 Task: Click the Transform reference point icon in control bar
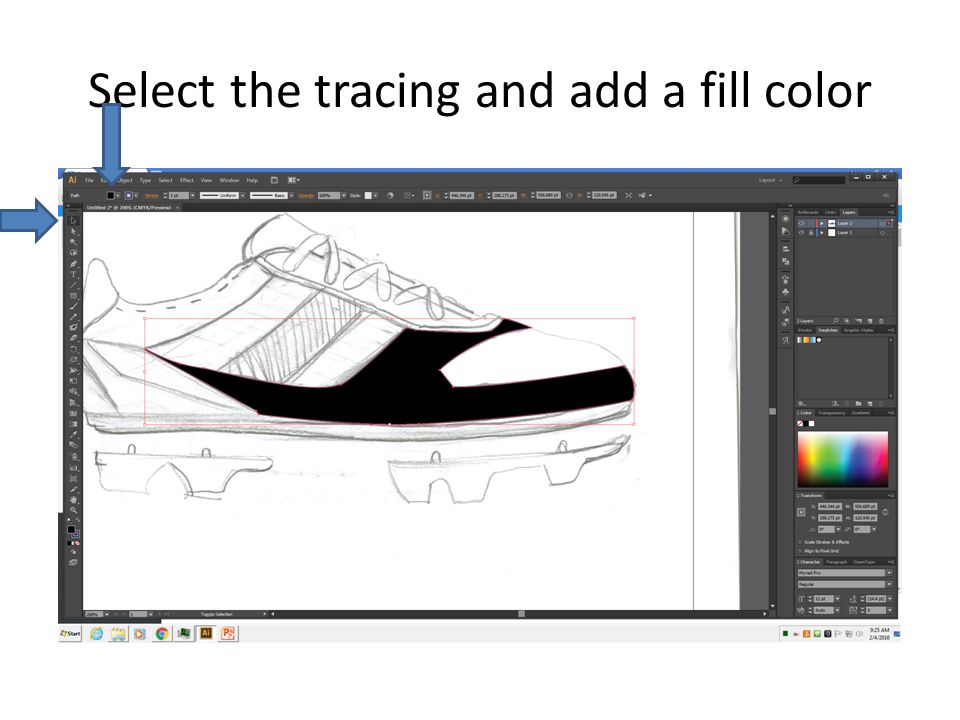[x=427, y=195]
